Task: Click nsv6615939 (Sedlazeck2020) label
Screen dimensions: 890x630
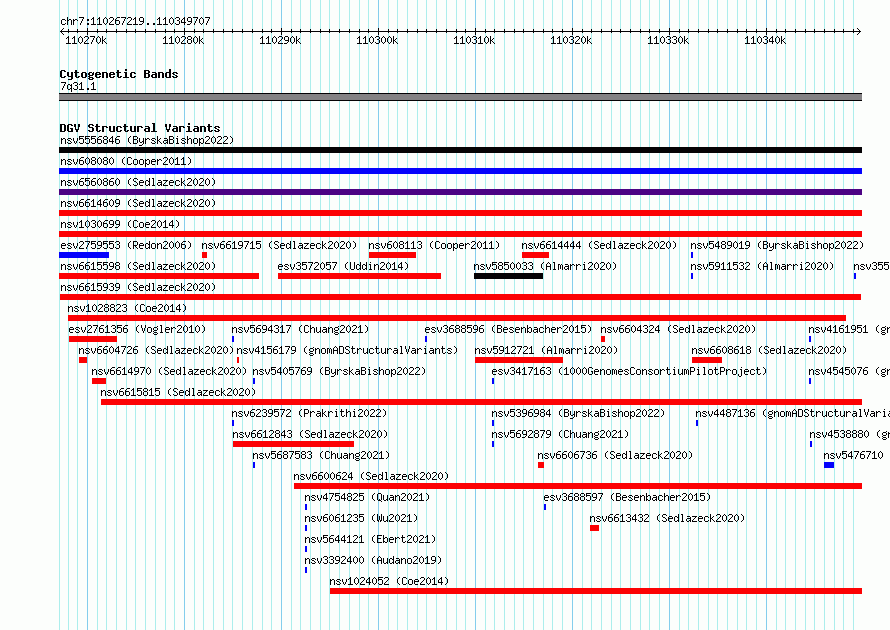Action: click(x=138, y=287)
